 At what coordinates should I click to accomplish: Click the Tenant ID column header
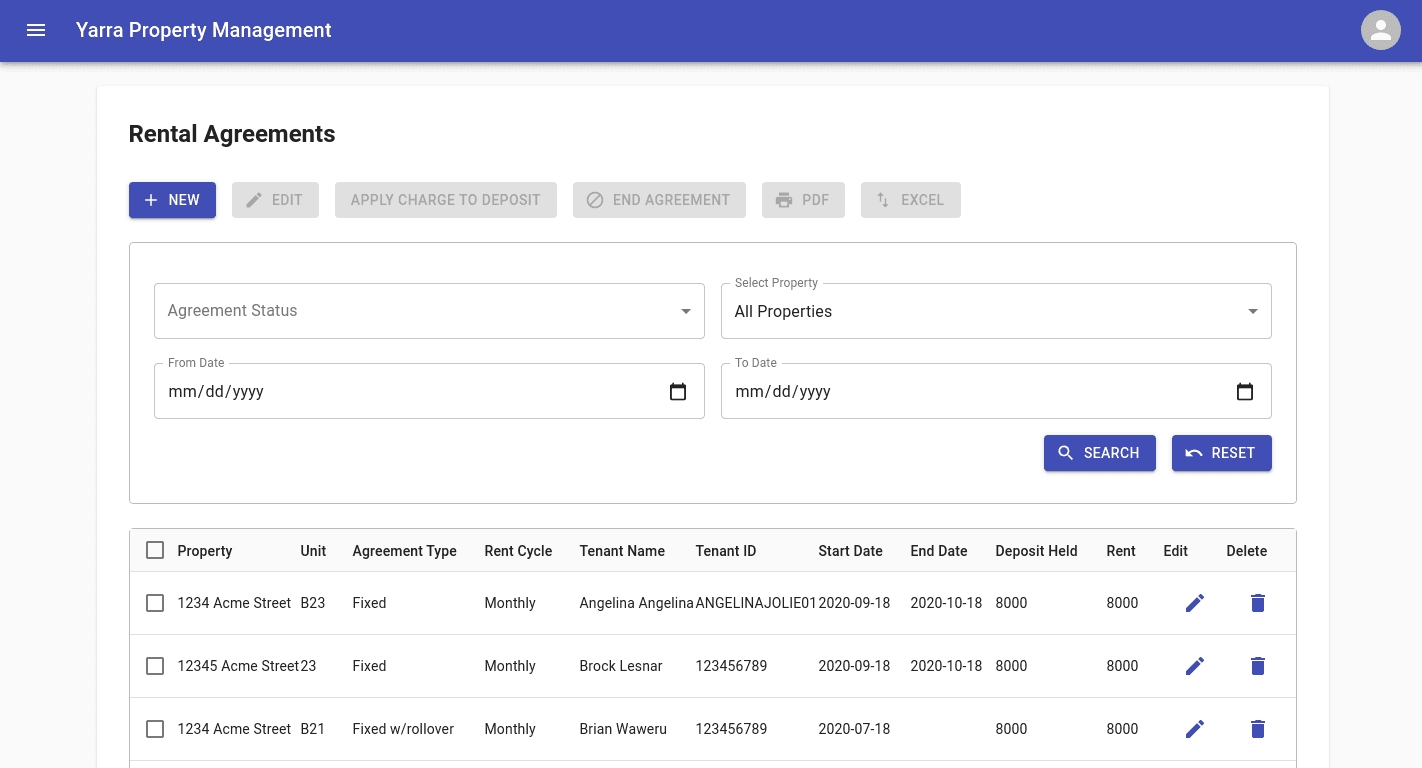click(726, 551)
